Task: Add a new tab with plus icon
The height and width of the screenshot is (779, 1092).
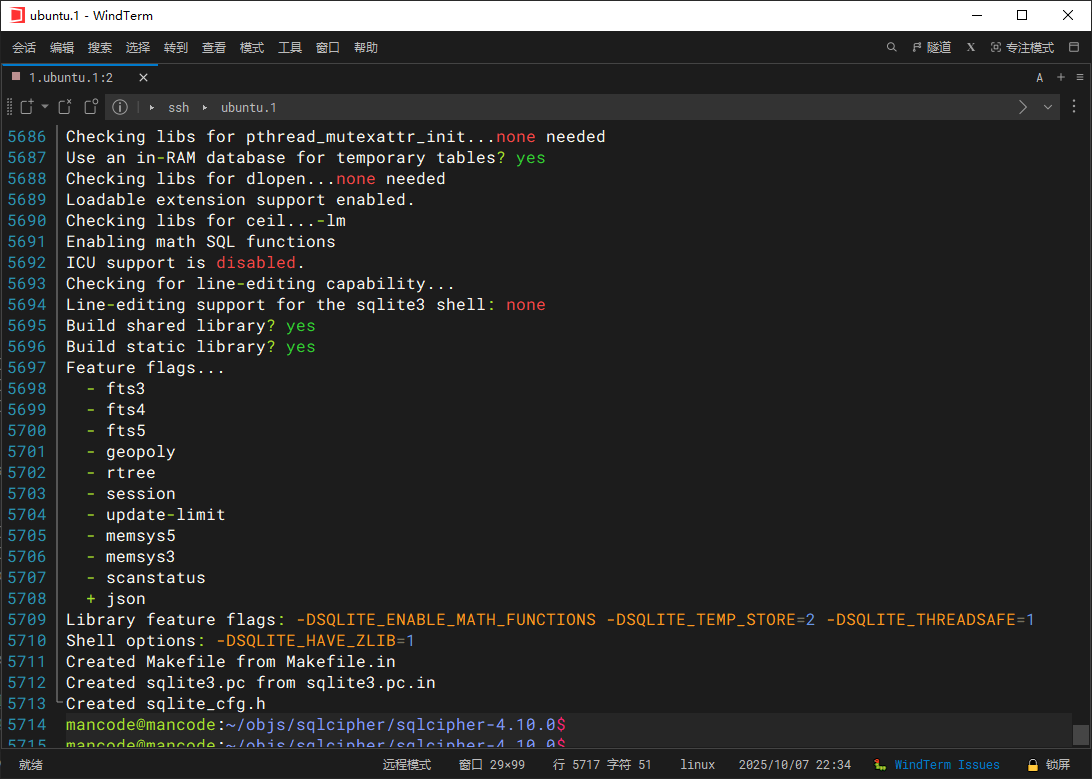Action: point(1060,77)
